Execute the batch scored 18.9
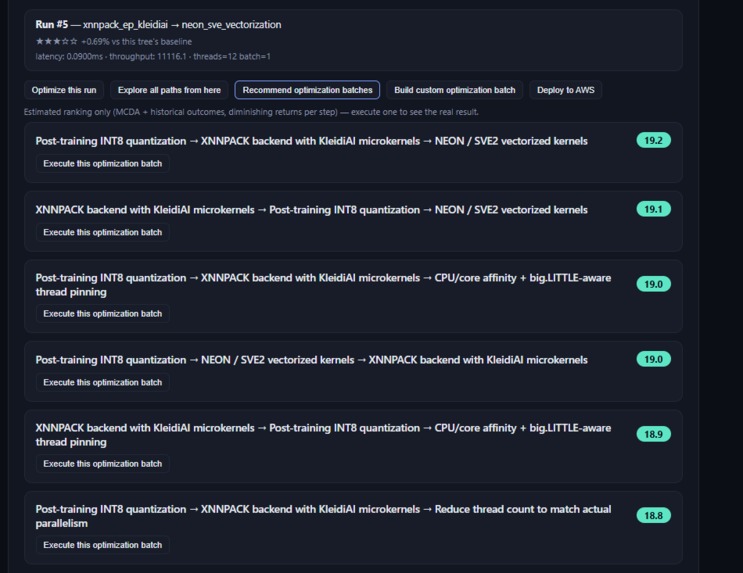This screenshot has width=743, height=573. coord(103,464)
